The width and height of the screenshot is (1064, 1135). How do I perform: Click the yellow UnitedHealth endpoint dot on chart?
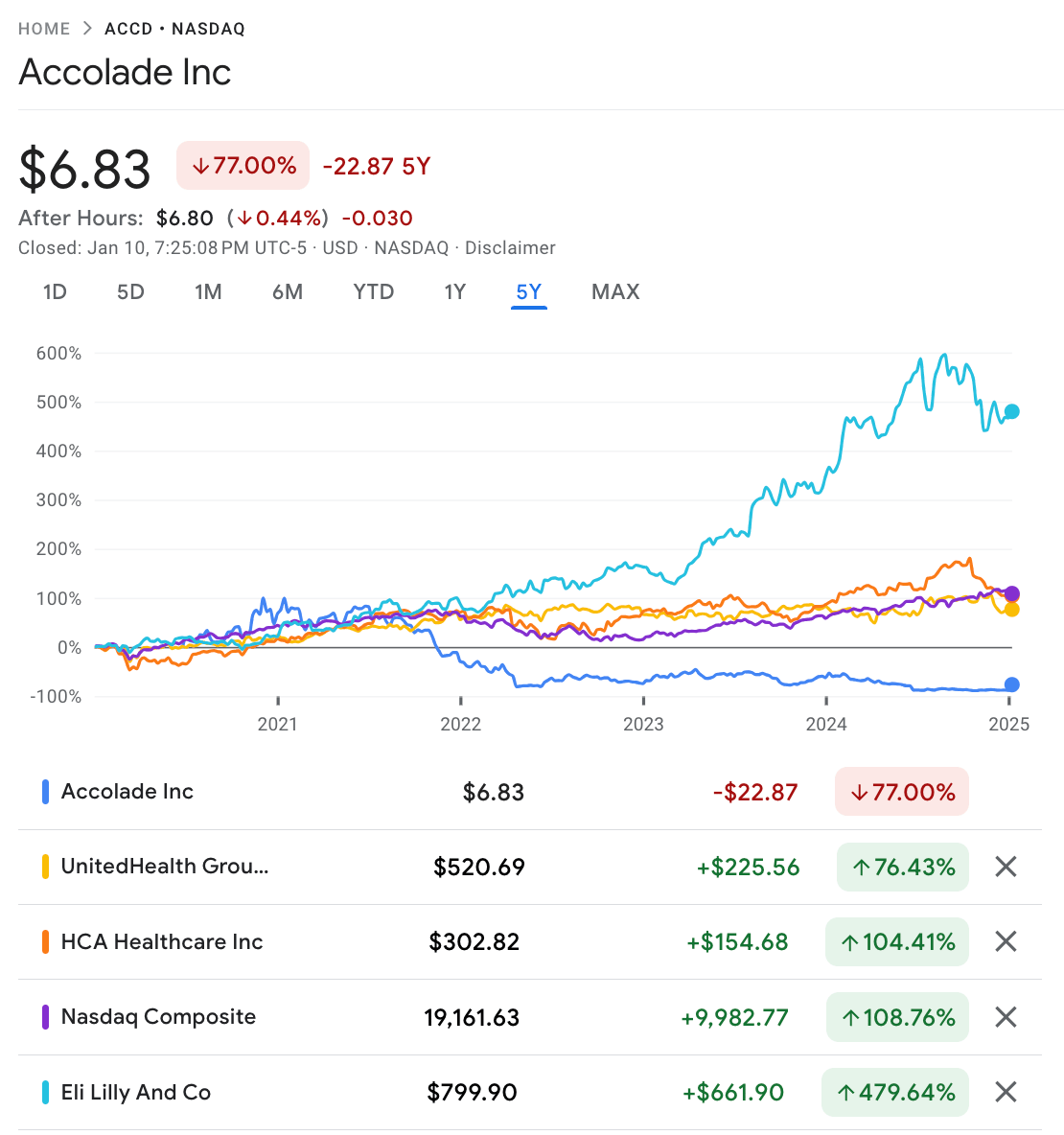click(x=1011, y=610)
